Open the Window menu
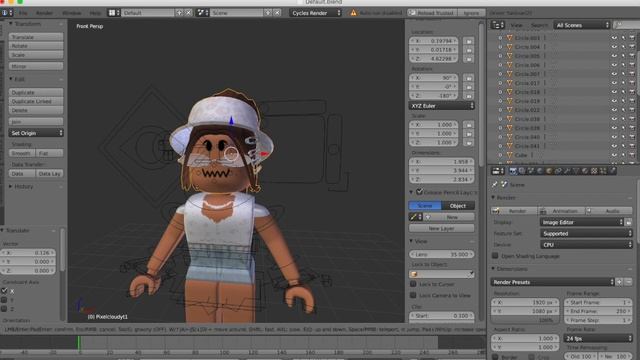This screenshot has height=360, width=640. 71,13
